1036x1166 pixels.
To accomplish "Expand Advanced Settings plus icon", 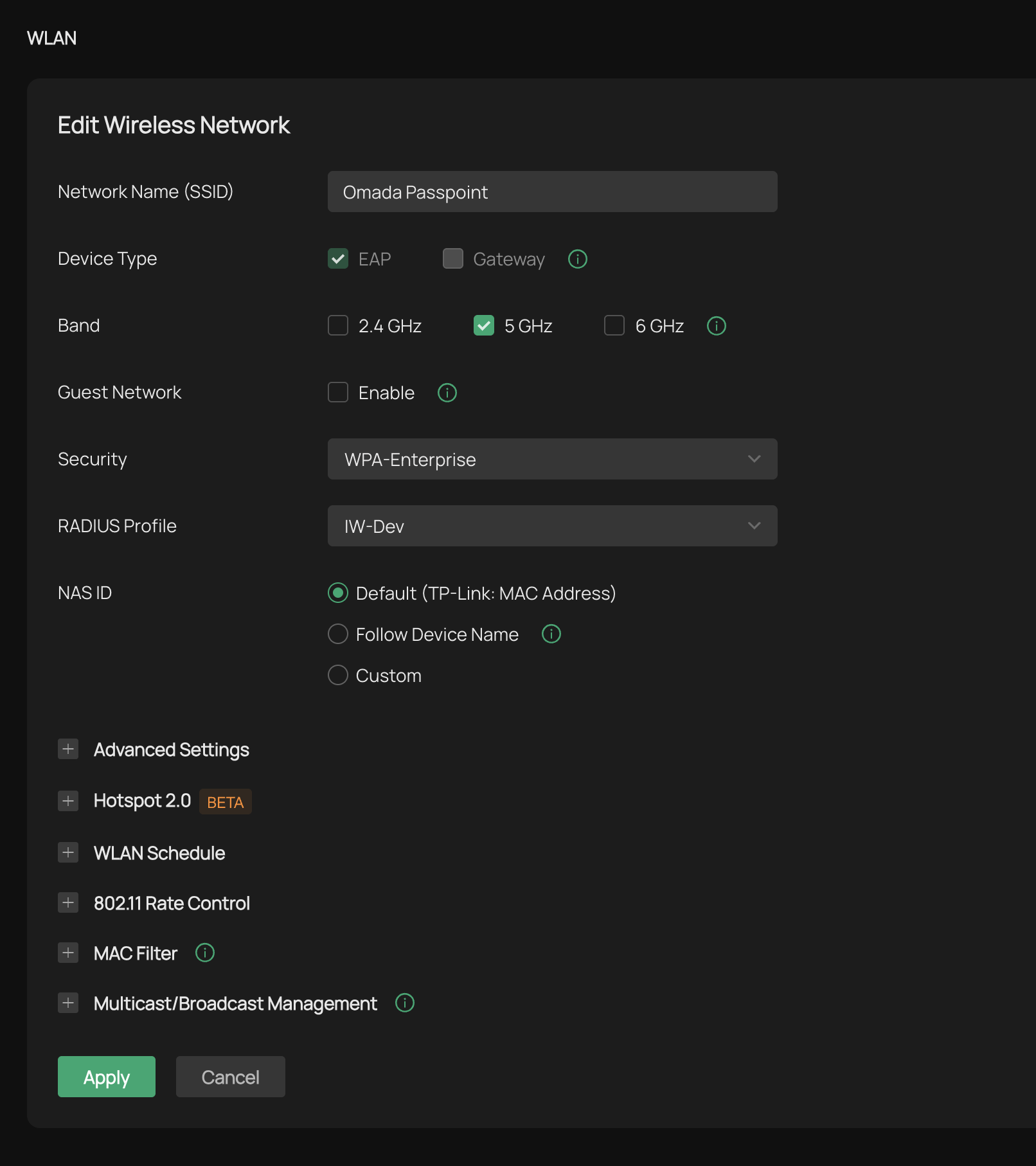I will click(x=68, y=749).
